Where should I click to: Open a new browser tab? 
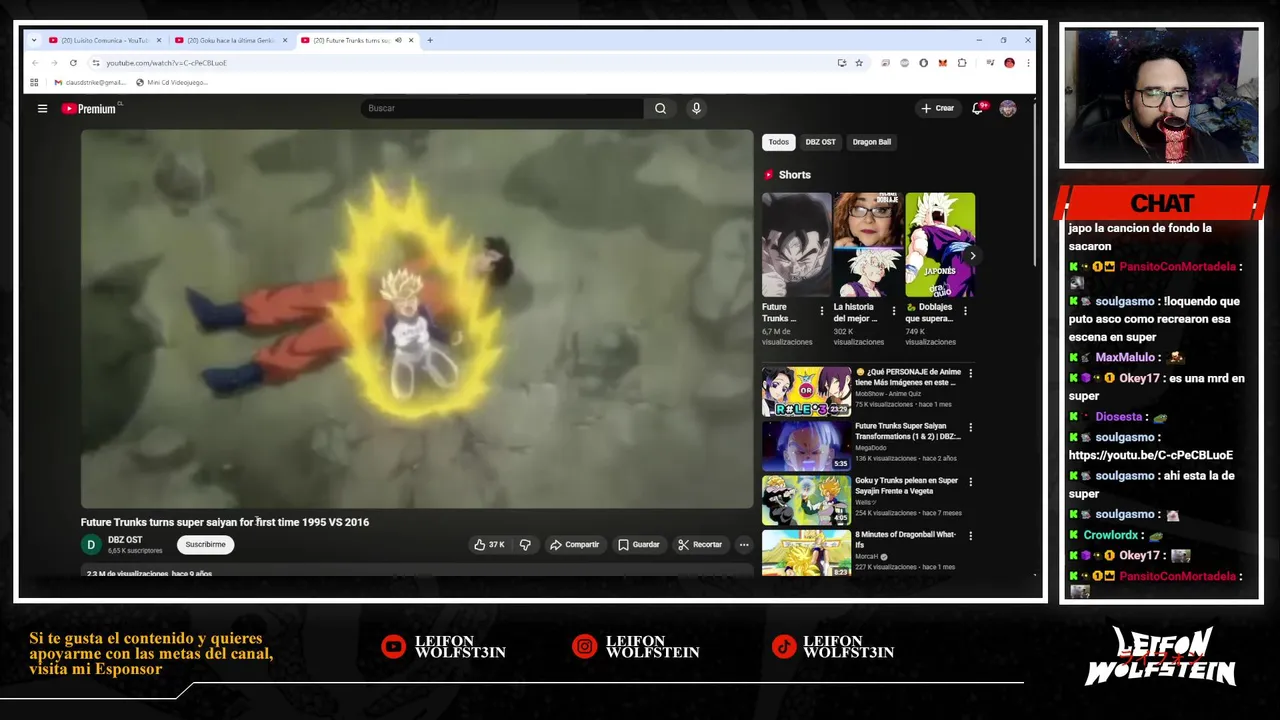430,40
